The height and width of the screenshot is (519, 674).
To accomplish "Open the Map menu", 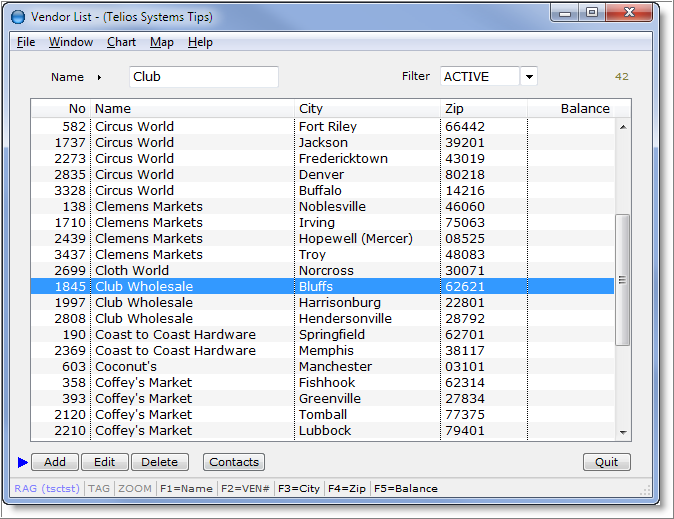I will tap(161, 42).
